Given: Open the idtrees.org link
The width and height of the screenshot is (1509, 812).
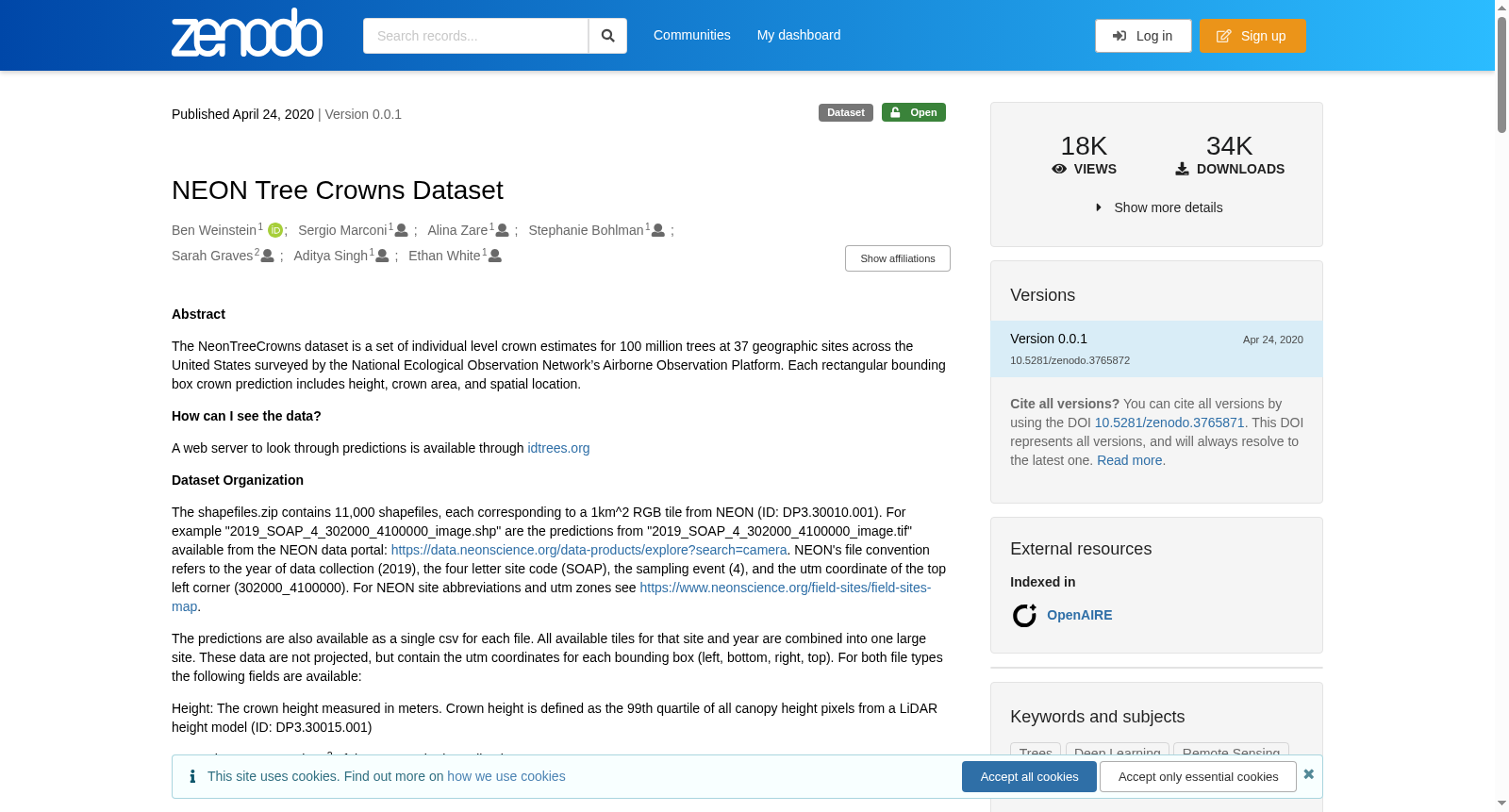Looking at the screenshot, I should coord(558,448).
